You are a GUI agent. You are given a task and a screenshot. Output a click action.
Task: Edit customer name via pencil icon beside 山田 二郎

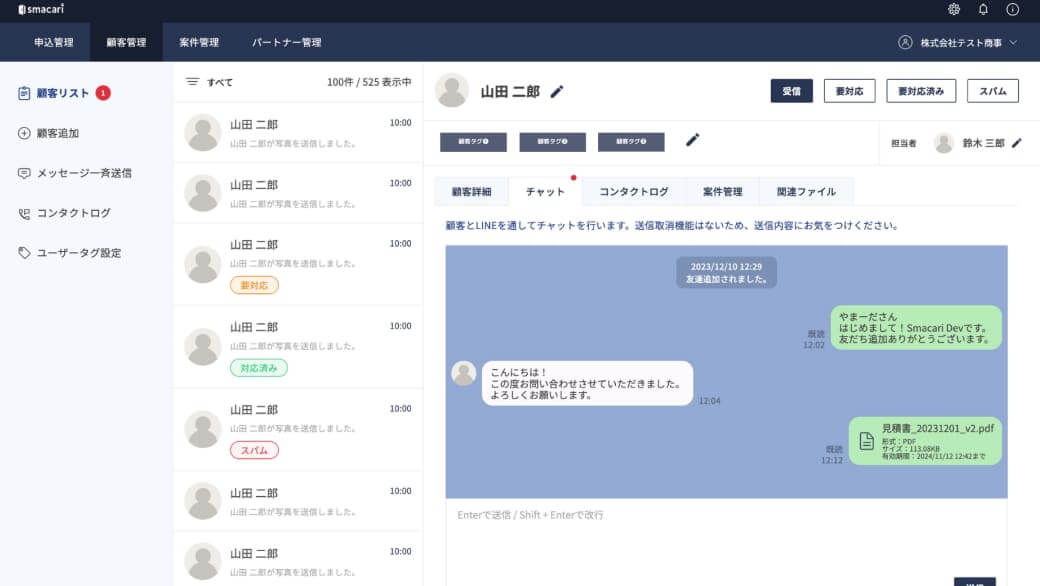pos(558,91)
